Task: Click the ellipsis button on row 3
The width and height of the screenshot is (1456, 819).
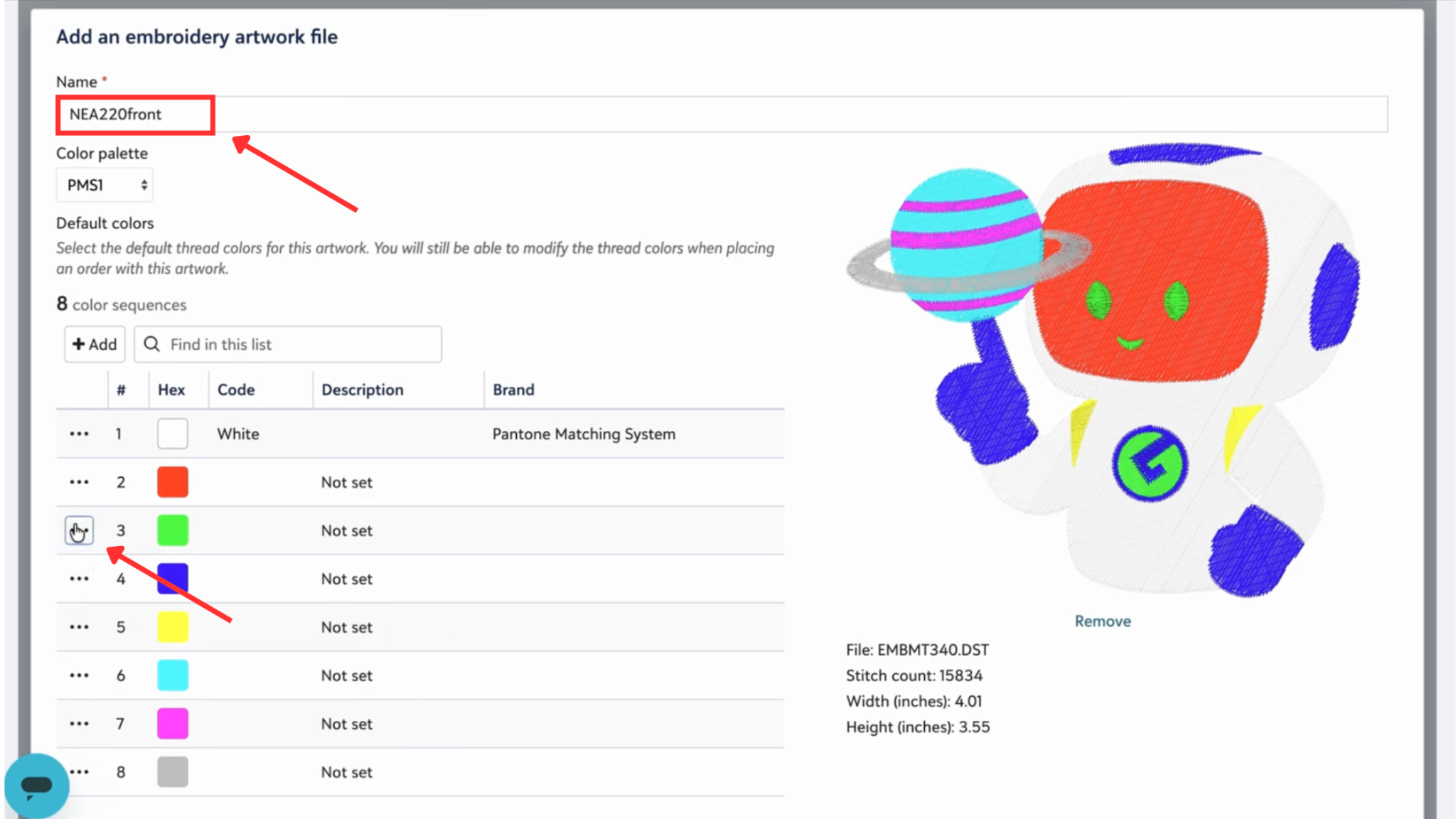Action: coord(79,530)
